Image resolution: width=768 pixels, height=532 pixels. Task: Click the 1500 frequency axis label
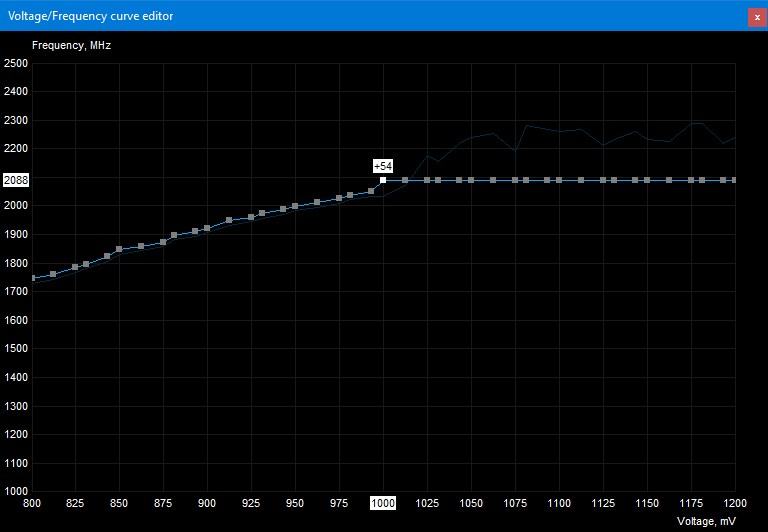(16, 349)
